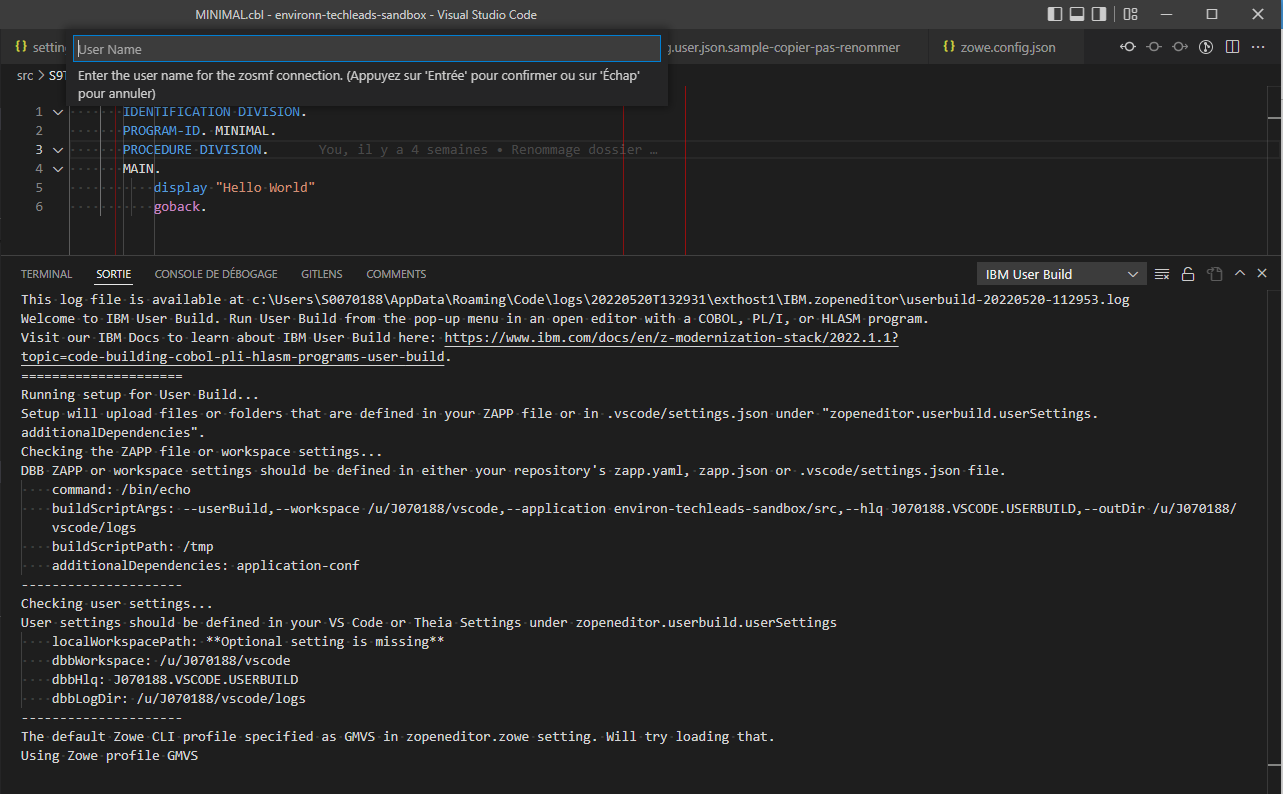Toggle the lock scrolling padlock in output panel
1283x794 pixels.
tap(1188, 272)
